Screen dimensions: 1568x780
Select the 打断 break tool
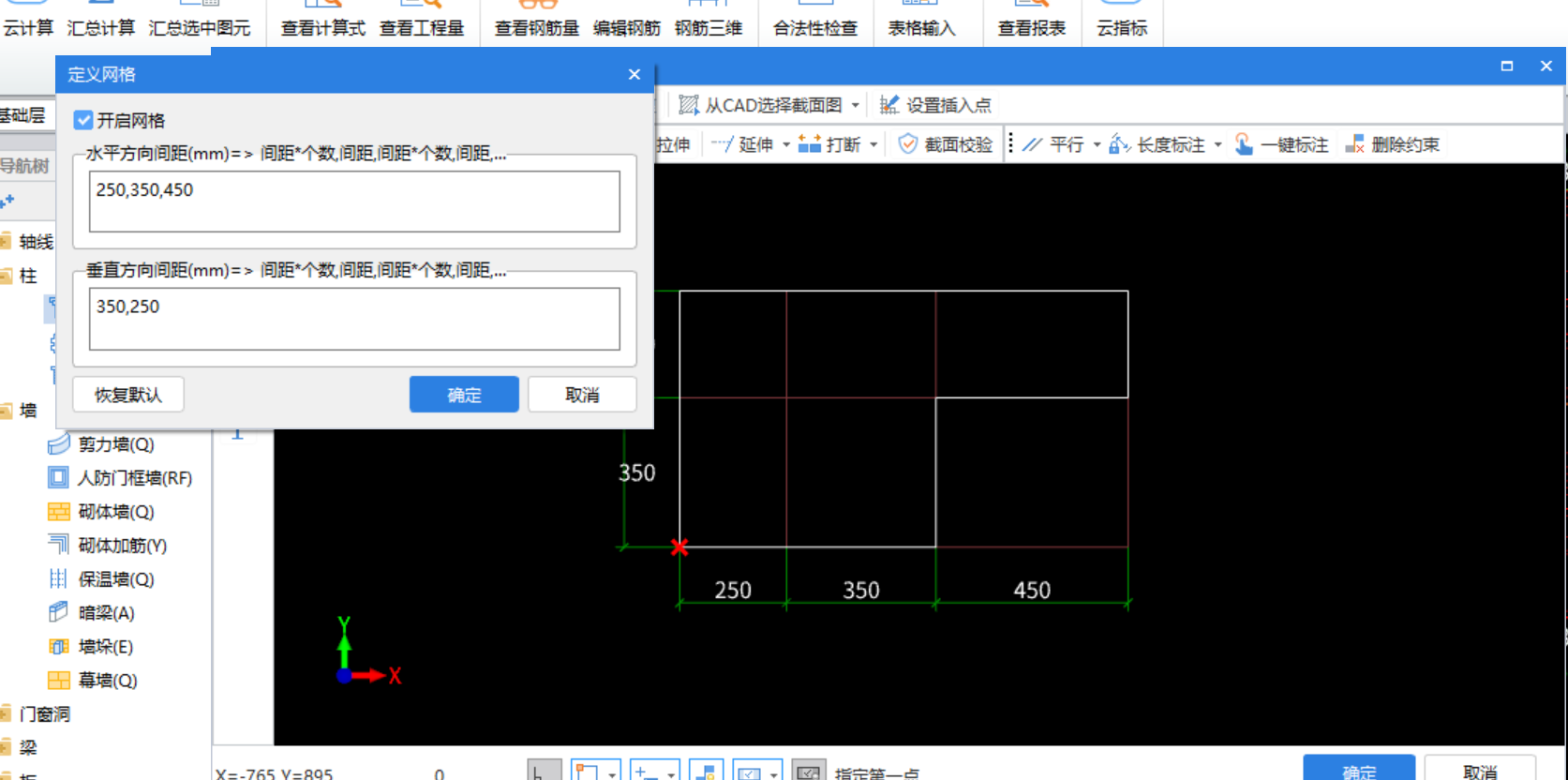click(x=829, y=144)
